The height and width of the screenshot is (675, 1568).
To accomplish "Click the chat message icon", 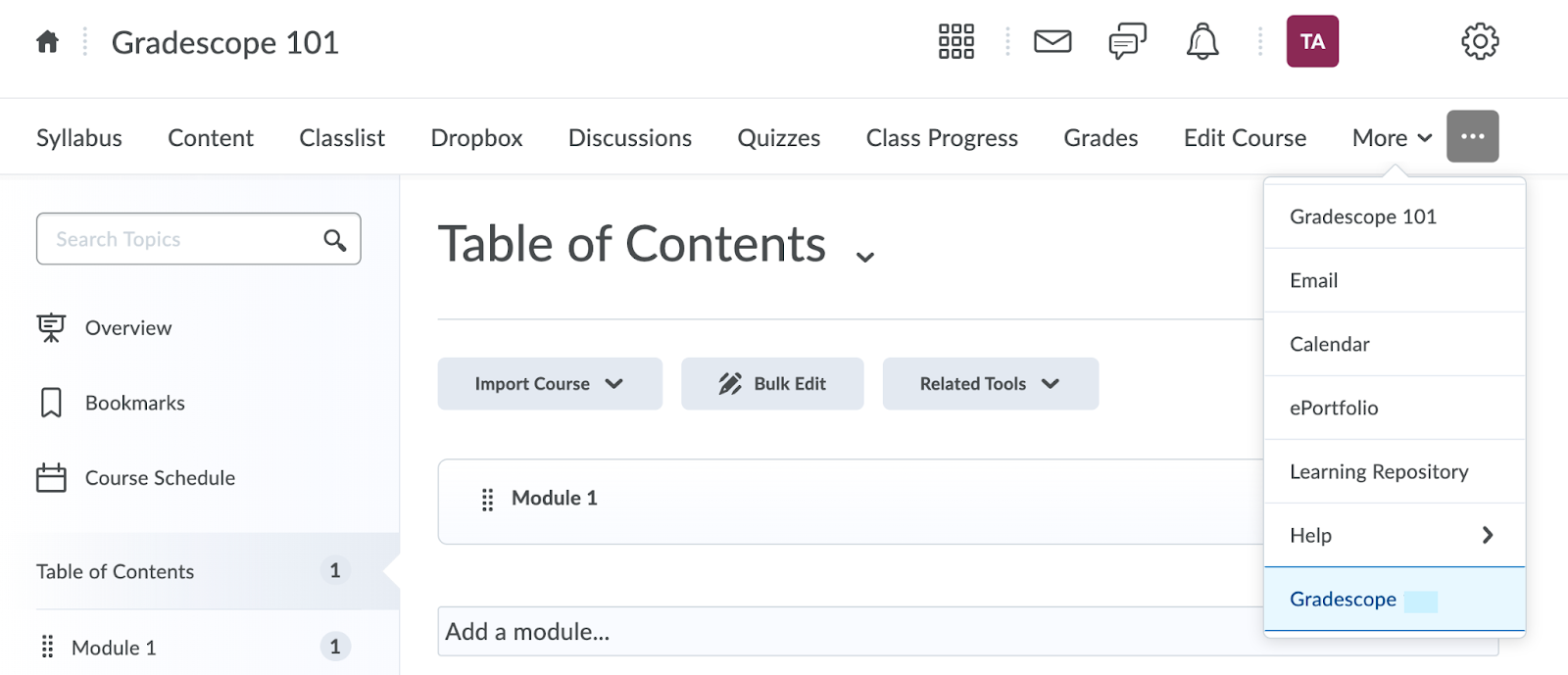I will 1124,41.
